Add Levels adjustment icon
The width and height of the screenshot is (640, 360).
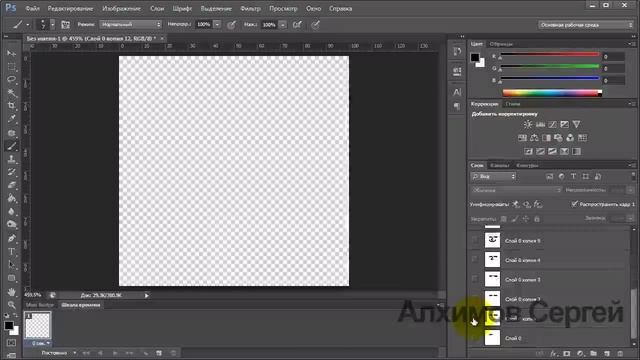(540, 124)
